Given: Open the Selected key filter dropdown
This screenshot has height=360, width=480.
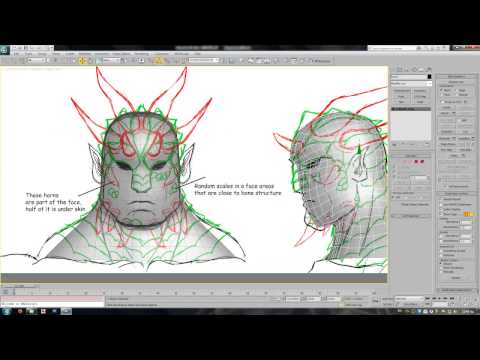Looking at the screenshot, I should click(x=409, y=298).
